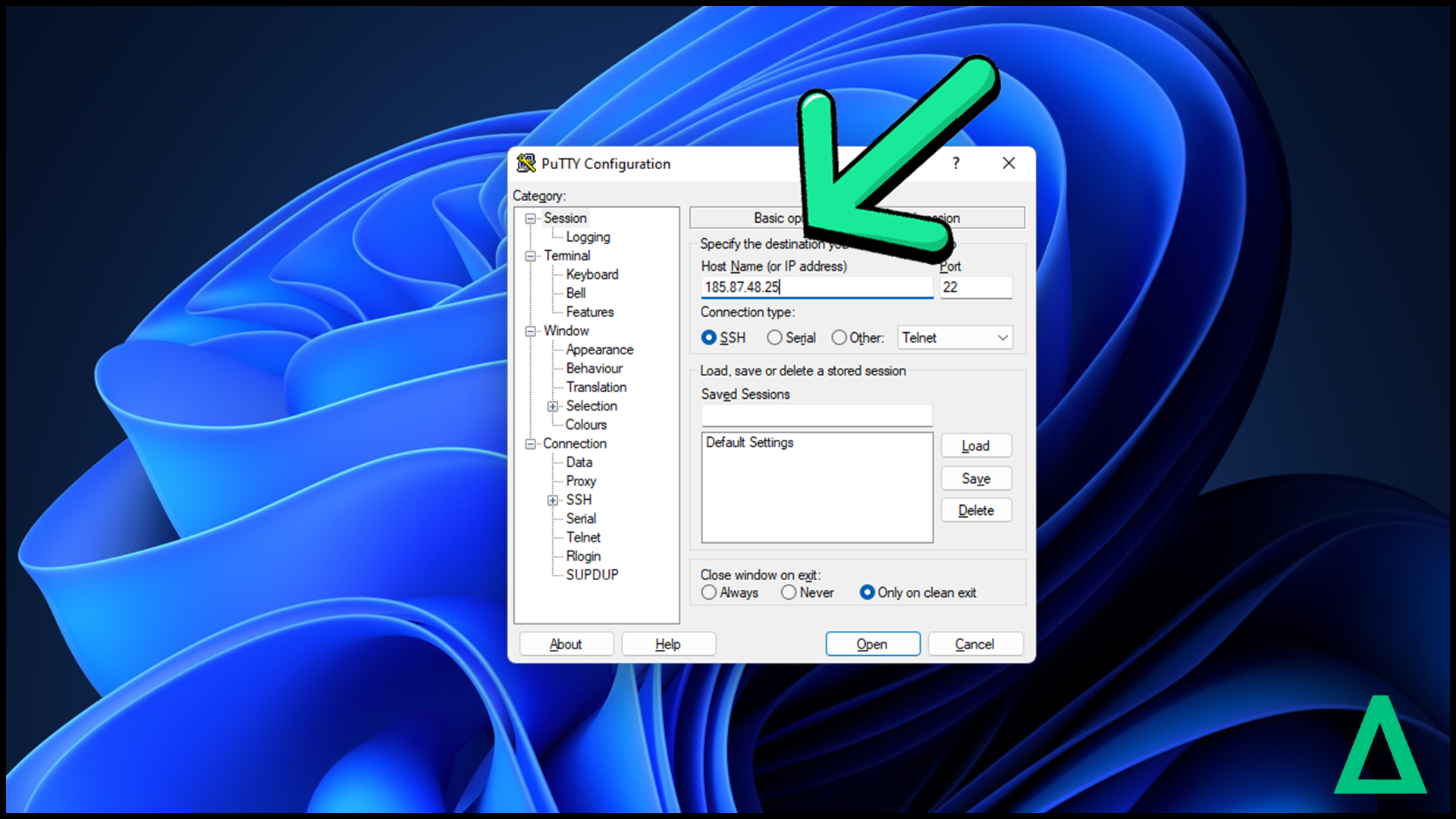The height and width of the screenshot is (819, 1456).
Task: Open the Features category
Action: coord(590,312)
